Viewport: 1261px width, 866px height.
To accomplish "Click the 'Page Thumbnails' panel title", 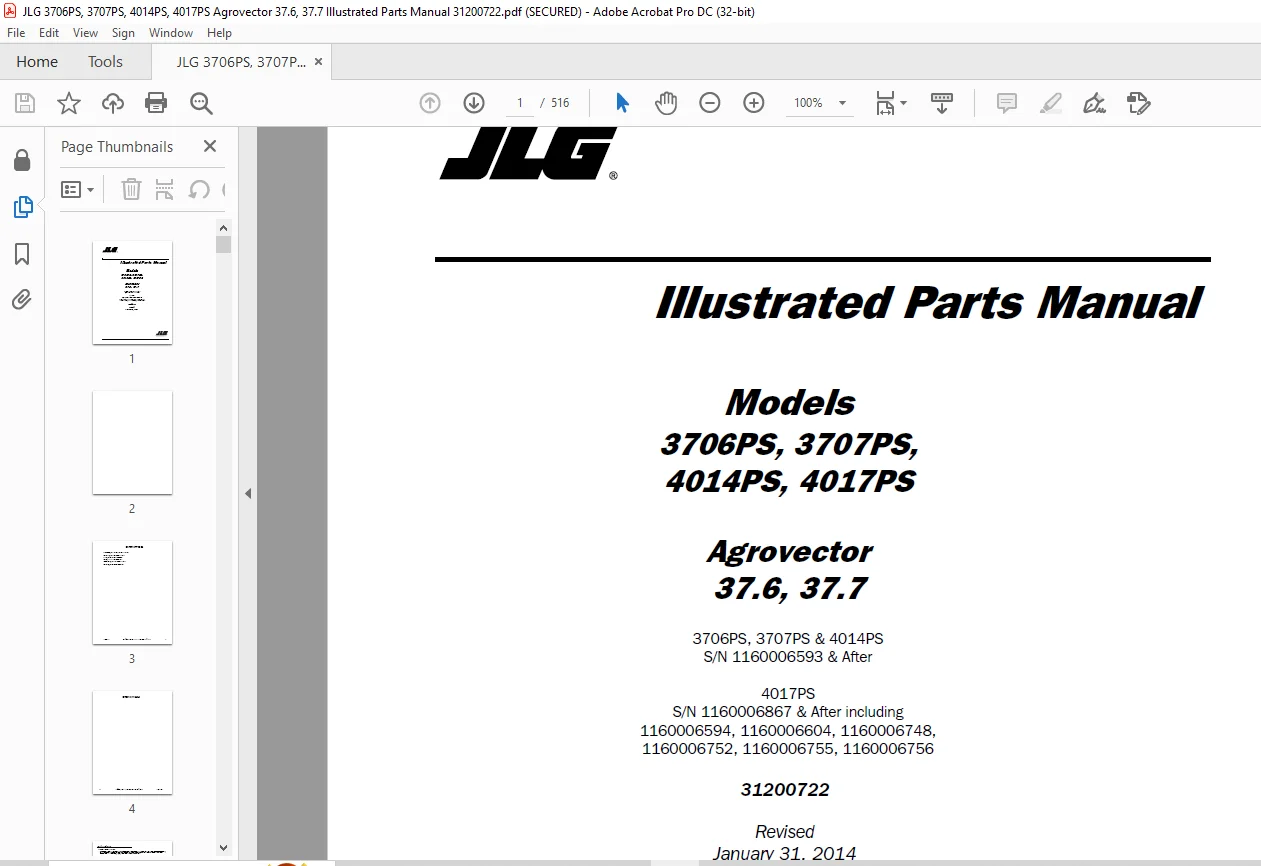I will pyautogui.click(x=117, y=146).
